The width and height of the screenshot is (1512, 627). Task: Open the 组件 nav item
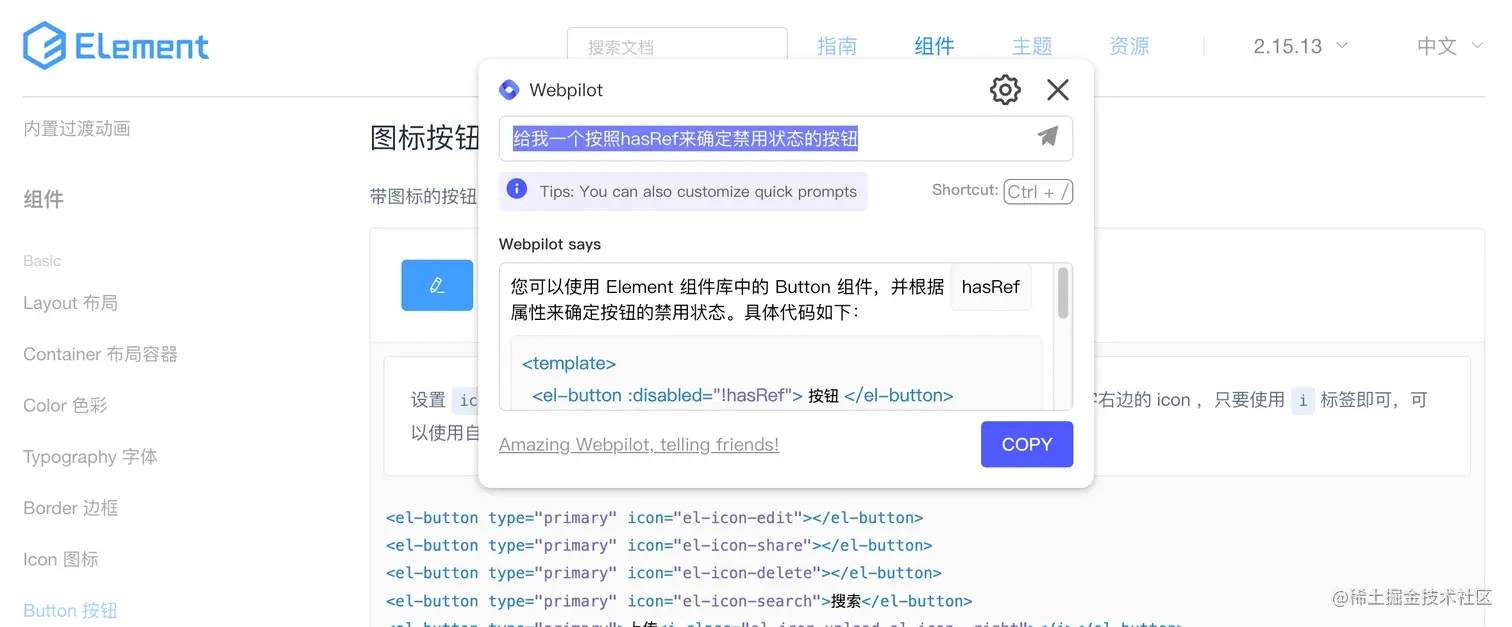pyautogui.click(x=934, y=46)
